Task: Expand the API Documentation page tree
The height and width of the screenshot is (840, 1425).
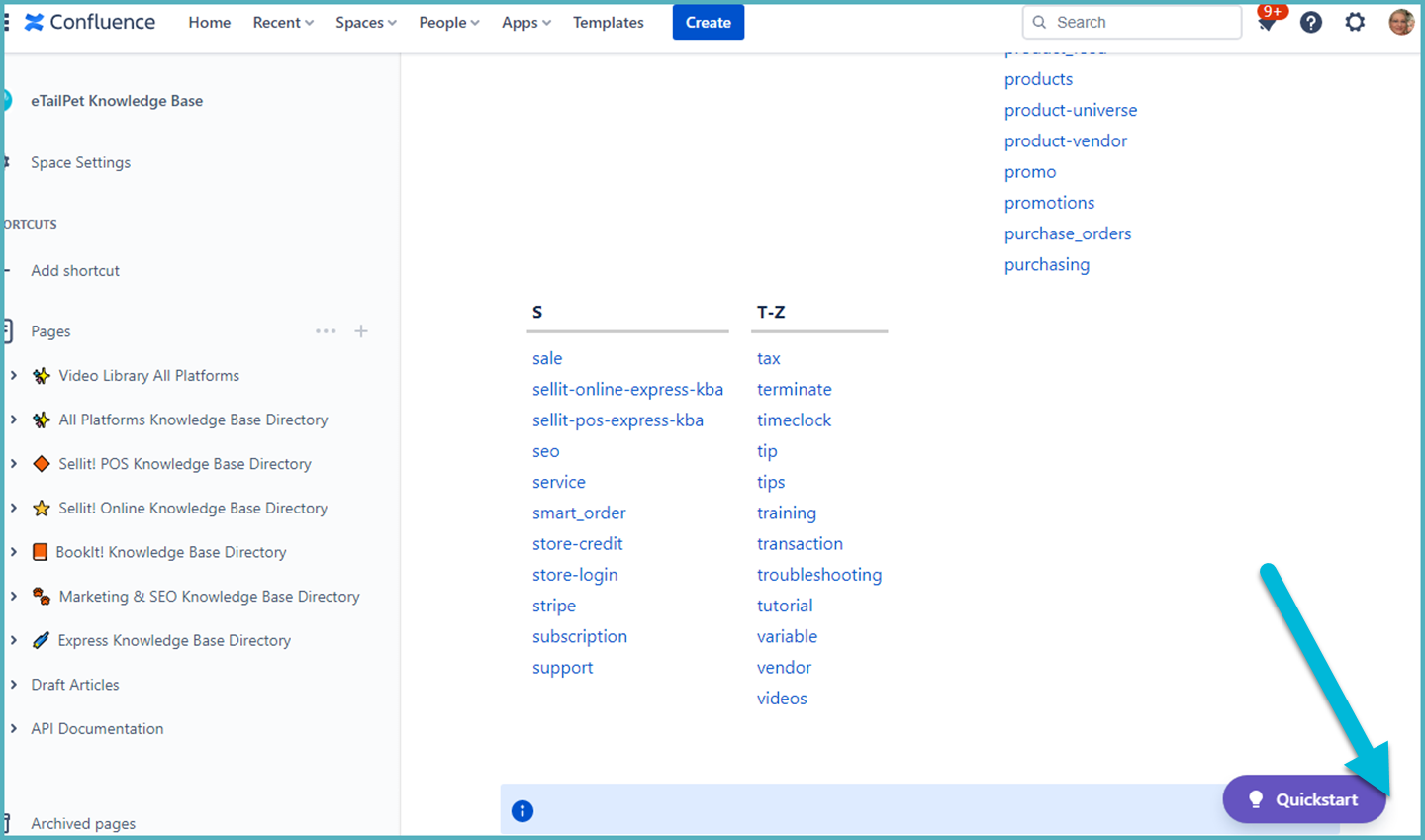Action: (14, 729)
